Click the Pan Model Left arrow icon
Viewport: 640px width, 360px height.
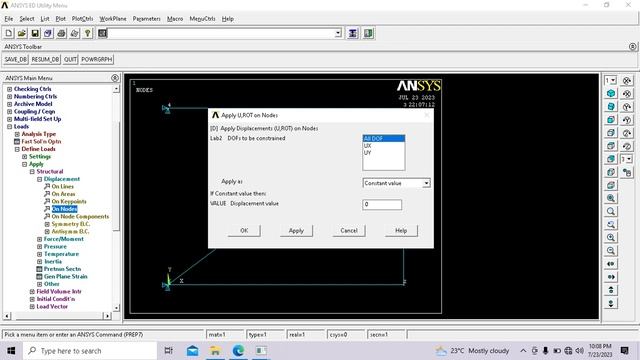pyautogui.click(x=611, y=264)
